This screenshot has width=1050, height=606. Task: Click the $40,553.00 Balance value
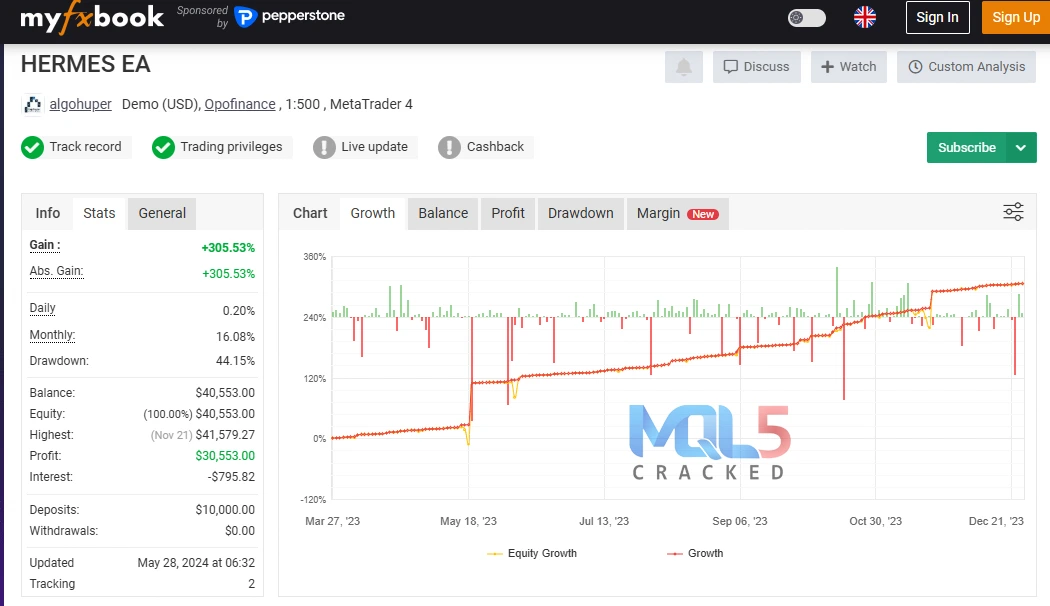225,393
